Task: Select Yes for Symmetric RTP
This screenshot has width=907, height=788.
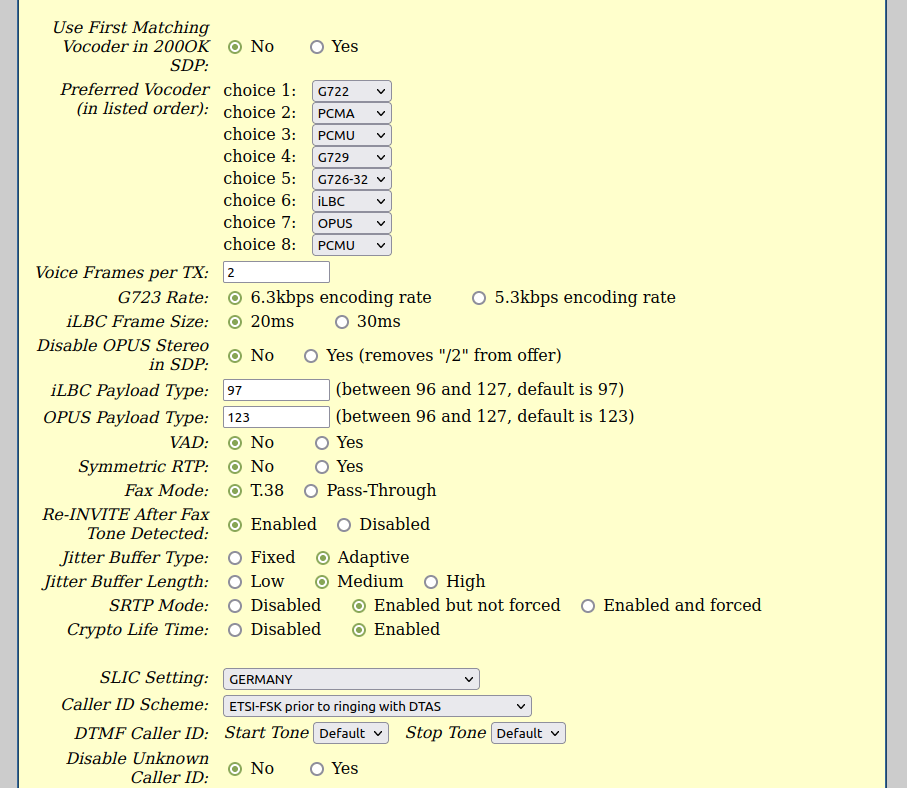Action: tap(322, 467)
